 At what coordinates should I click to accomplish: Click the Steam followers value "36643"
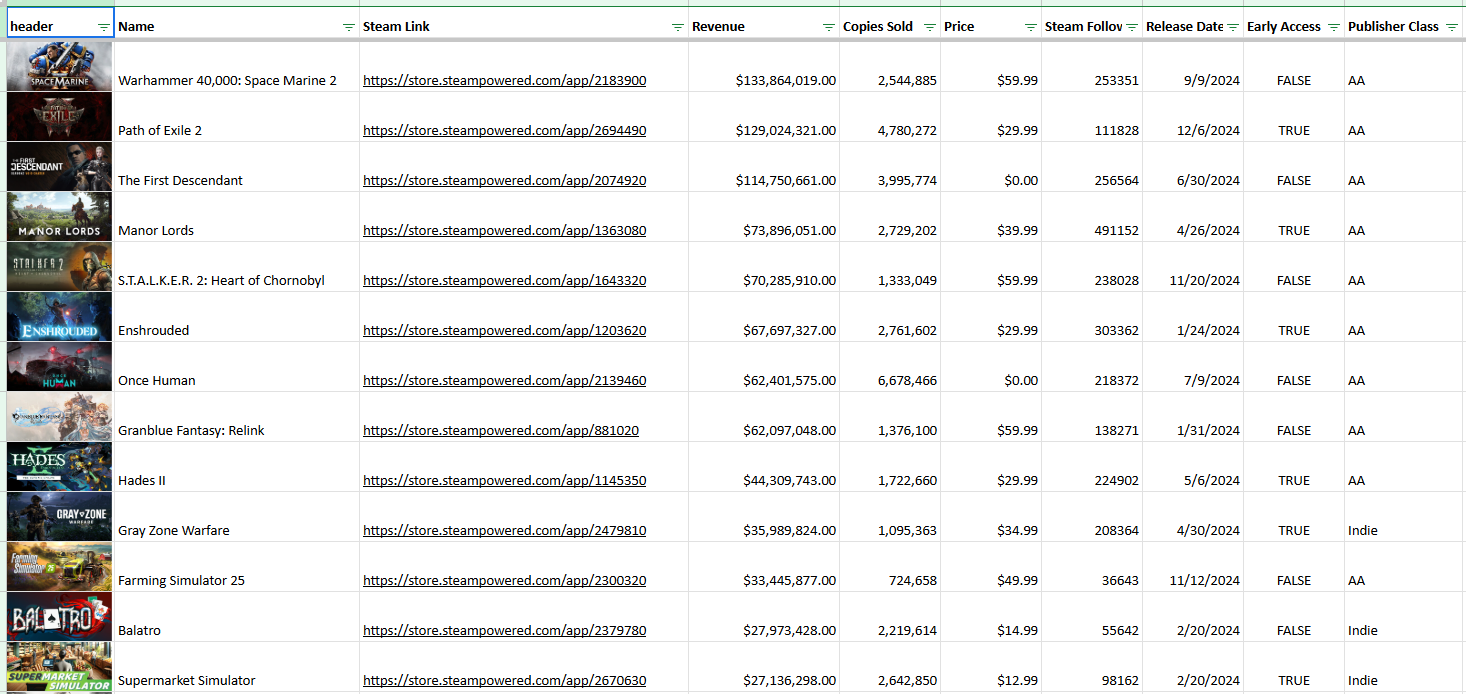point(1119,581)
